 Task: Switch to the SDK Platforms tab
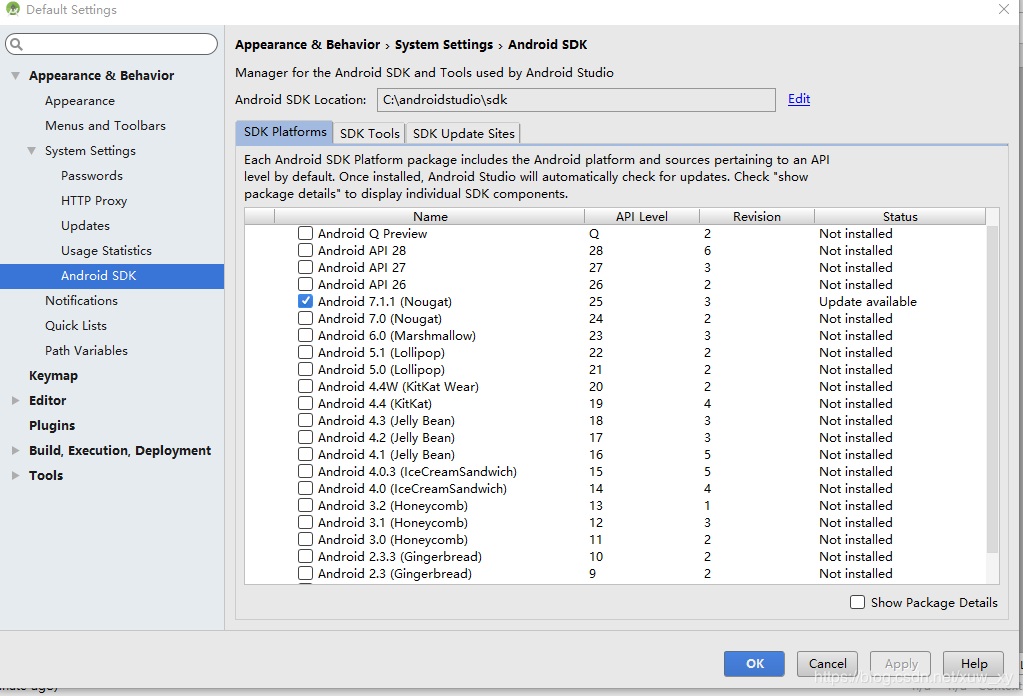[284, 132]
